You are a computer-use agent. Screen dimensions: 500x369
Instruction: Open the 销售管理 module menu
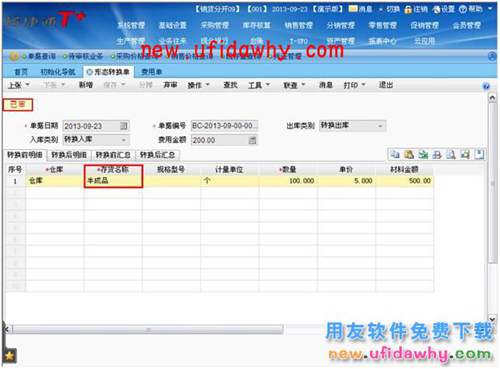point(299,25)
